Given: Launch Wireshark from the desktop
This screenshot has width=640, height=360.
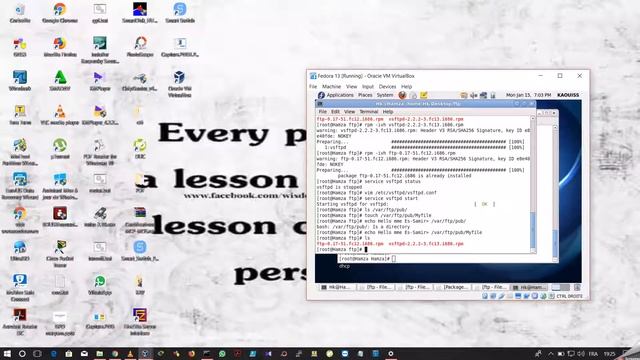Looking at the screenshot, I should (x=20, y=80).
